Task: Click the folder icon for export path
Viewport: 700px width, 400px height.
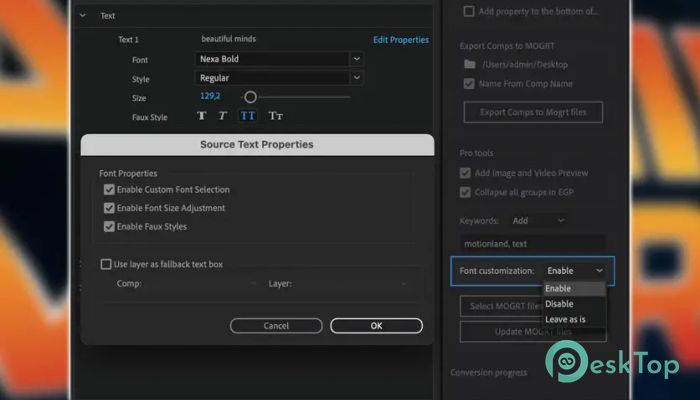Action: click(470, 64)
